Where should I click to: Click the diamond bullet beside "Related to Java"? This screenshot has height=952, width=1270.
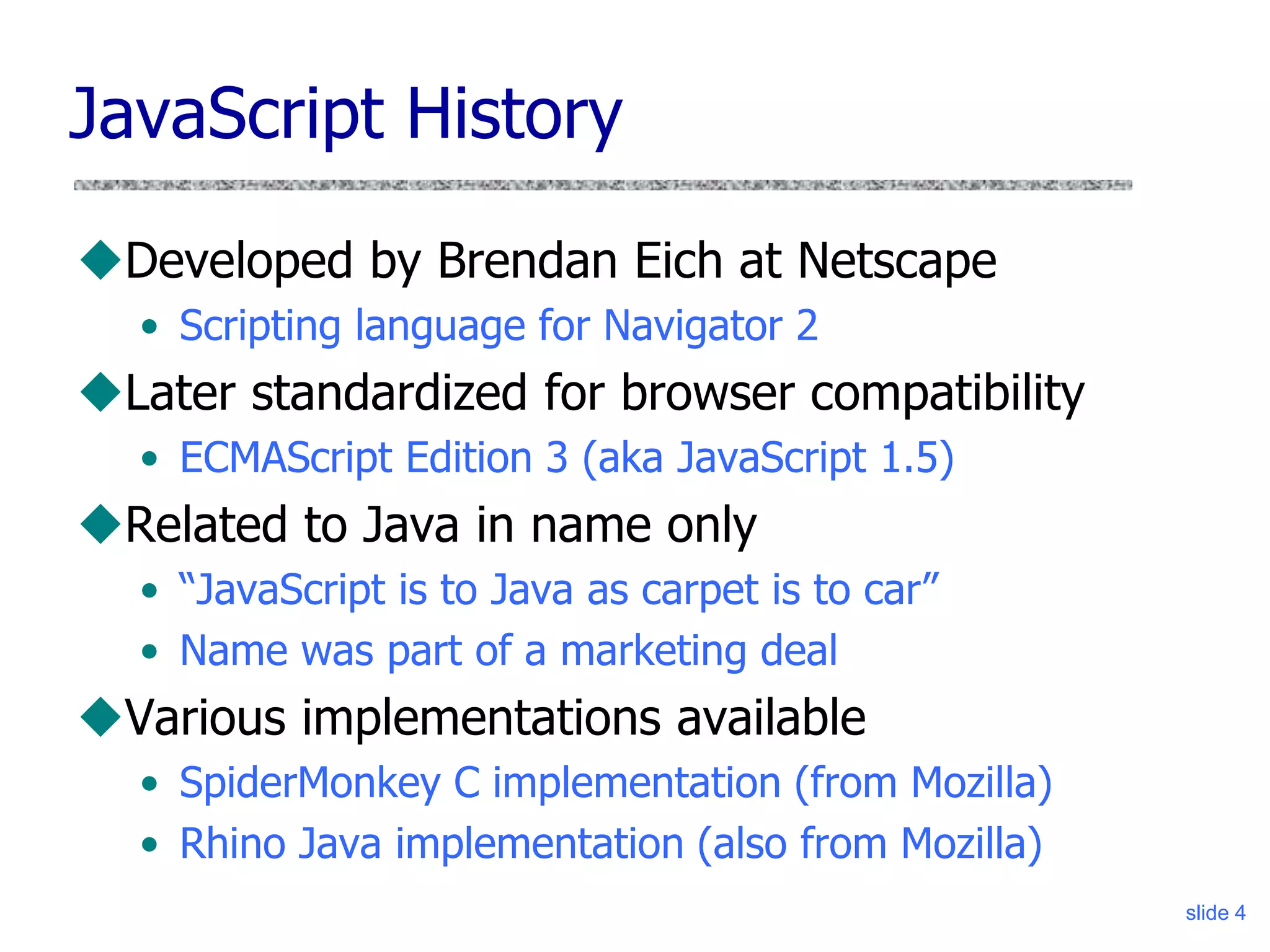click(100, 524)
